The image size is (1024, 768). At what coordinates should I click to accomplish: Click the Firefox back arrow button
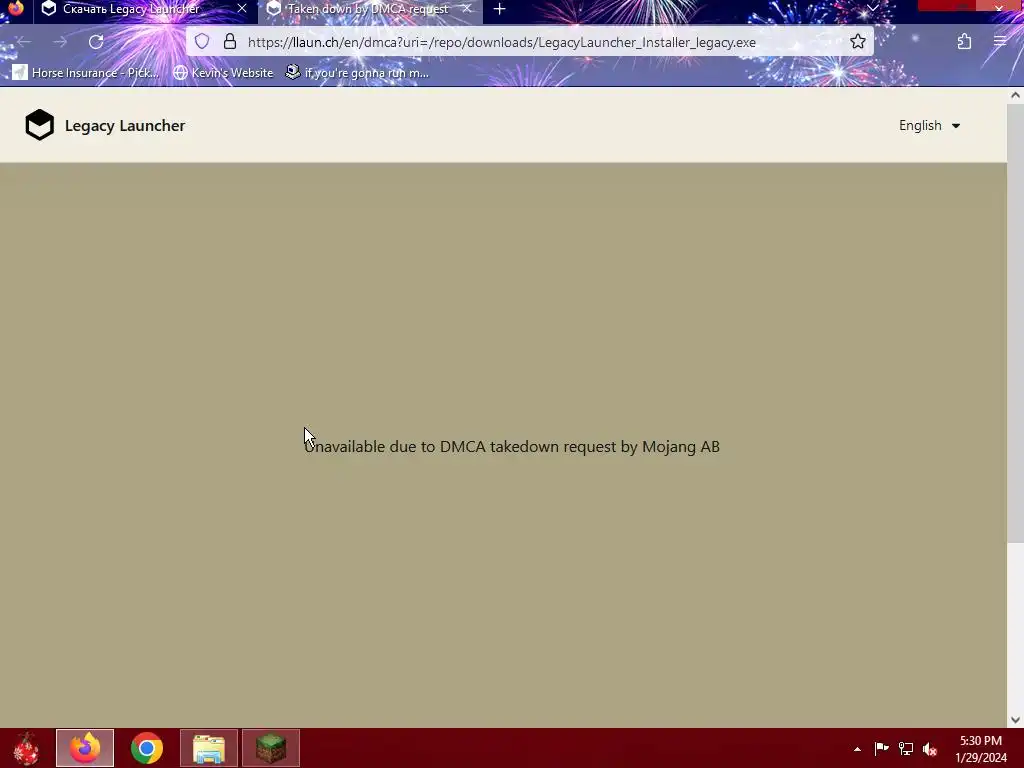24,42
